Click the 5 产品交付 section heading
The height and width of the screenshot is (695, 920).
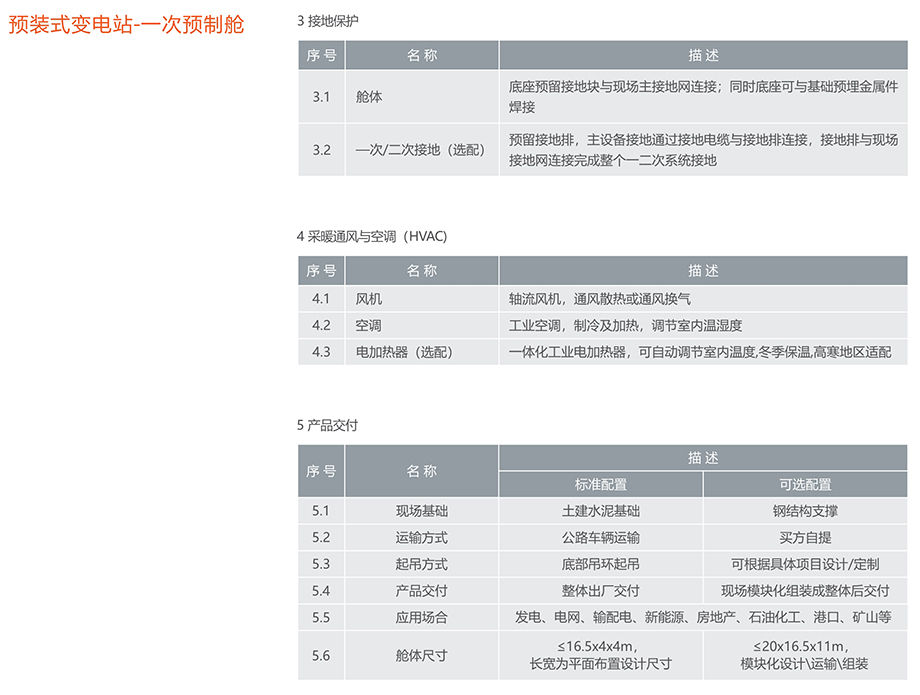click(327, 425)
